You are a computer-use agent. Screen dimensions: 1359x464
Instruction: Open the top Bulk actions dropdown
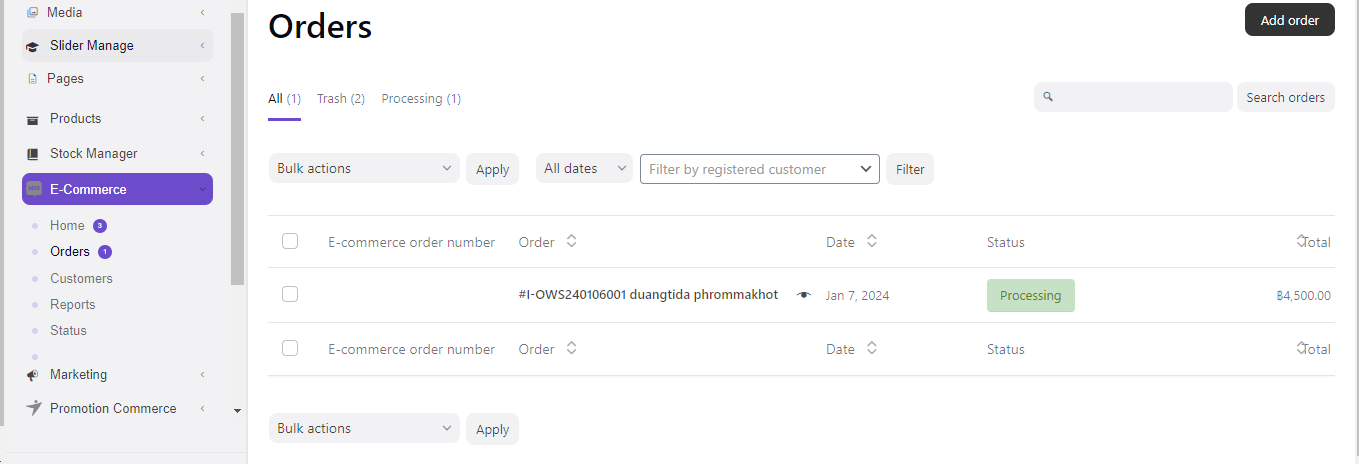click(x=364, y=169)
